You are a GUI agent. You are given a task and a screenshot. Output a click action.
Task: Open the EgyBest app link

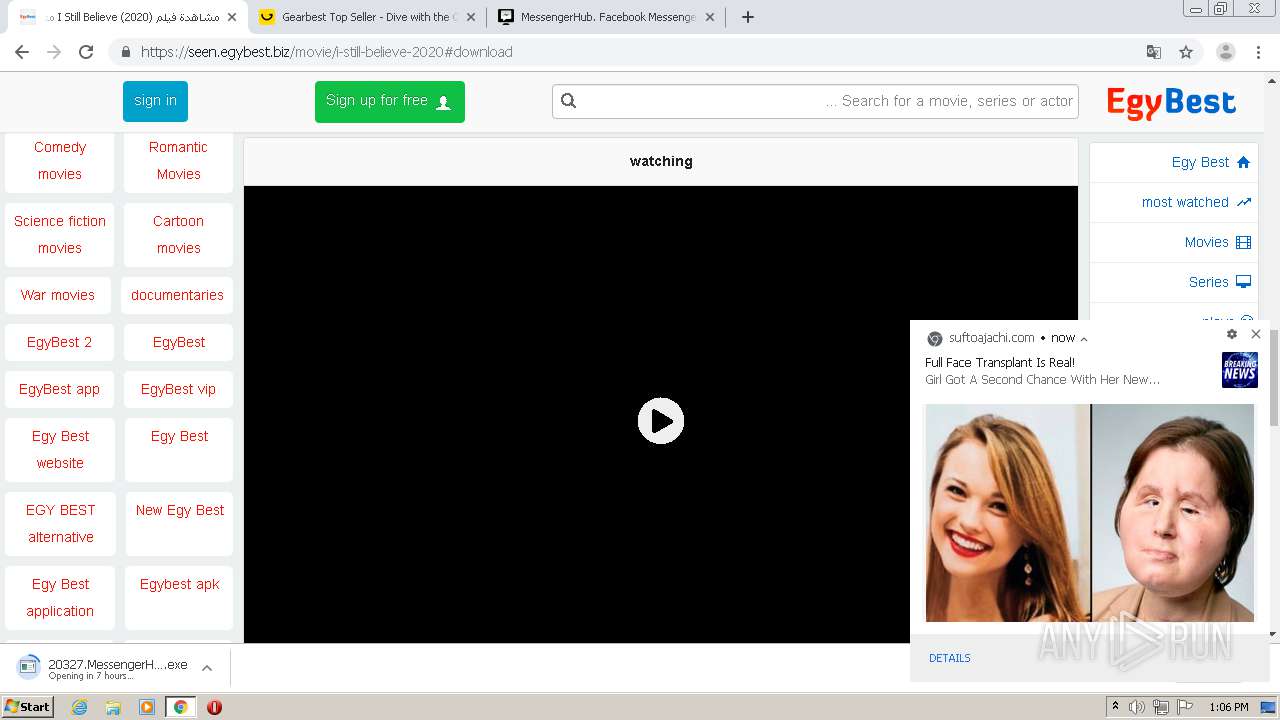pos(59,389)
